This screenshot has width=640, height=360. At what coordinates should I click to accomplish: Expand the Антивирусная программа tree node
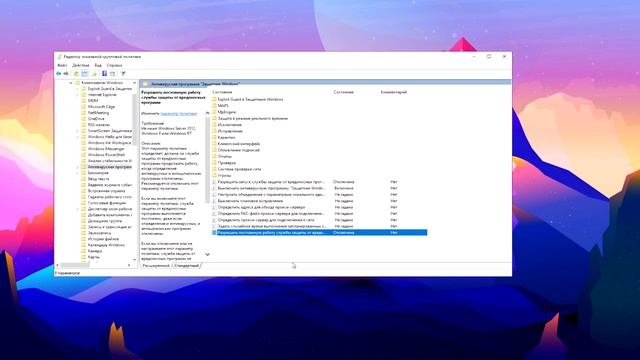tap(78, 167)
